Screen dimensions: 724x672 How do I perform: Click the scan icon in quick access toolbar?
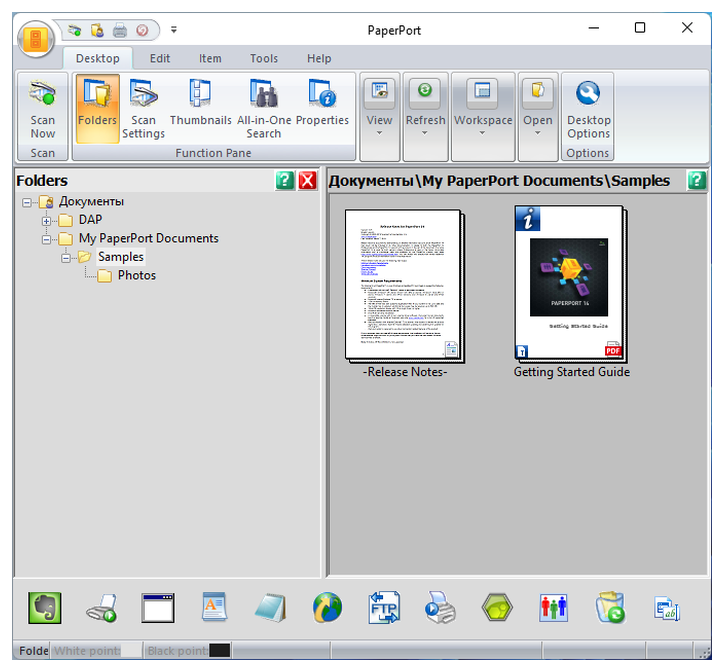coord(74,31)
